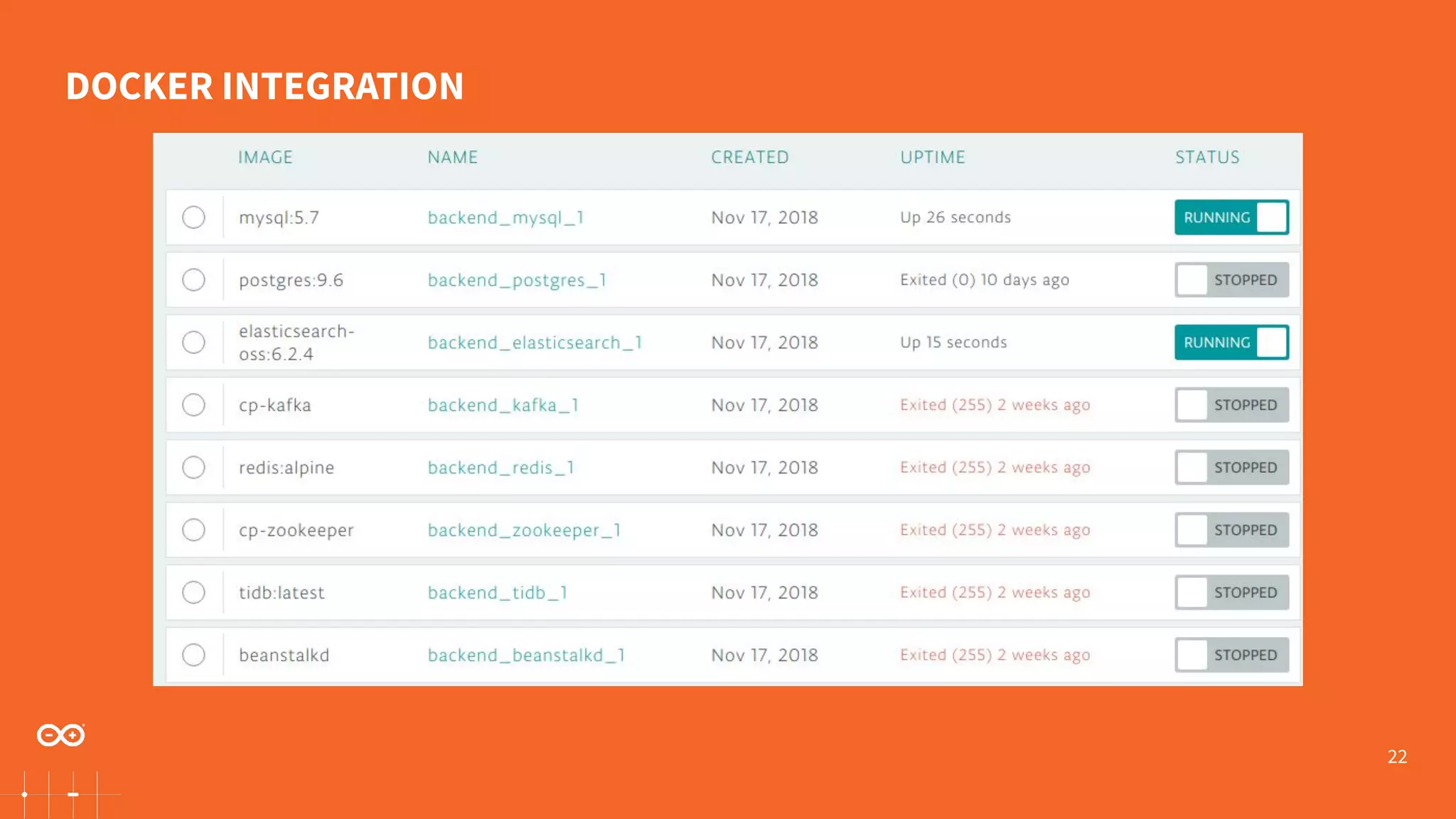Click 'Up 26 seconds' uptime text
1456x819 pixels.
point(955,218)
